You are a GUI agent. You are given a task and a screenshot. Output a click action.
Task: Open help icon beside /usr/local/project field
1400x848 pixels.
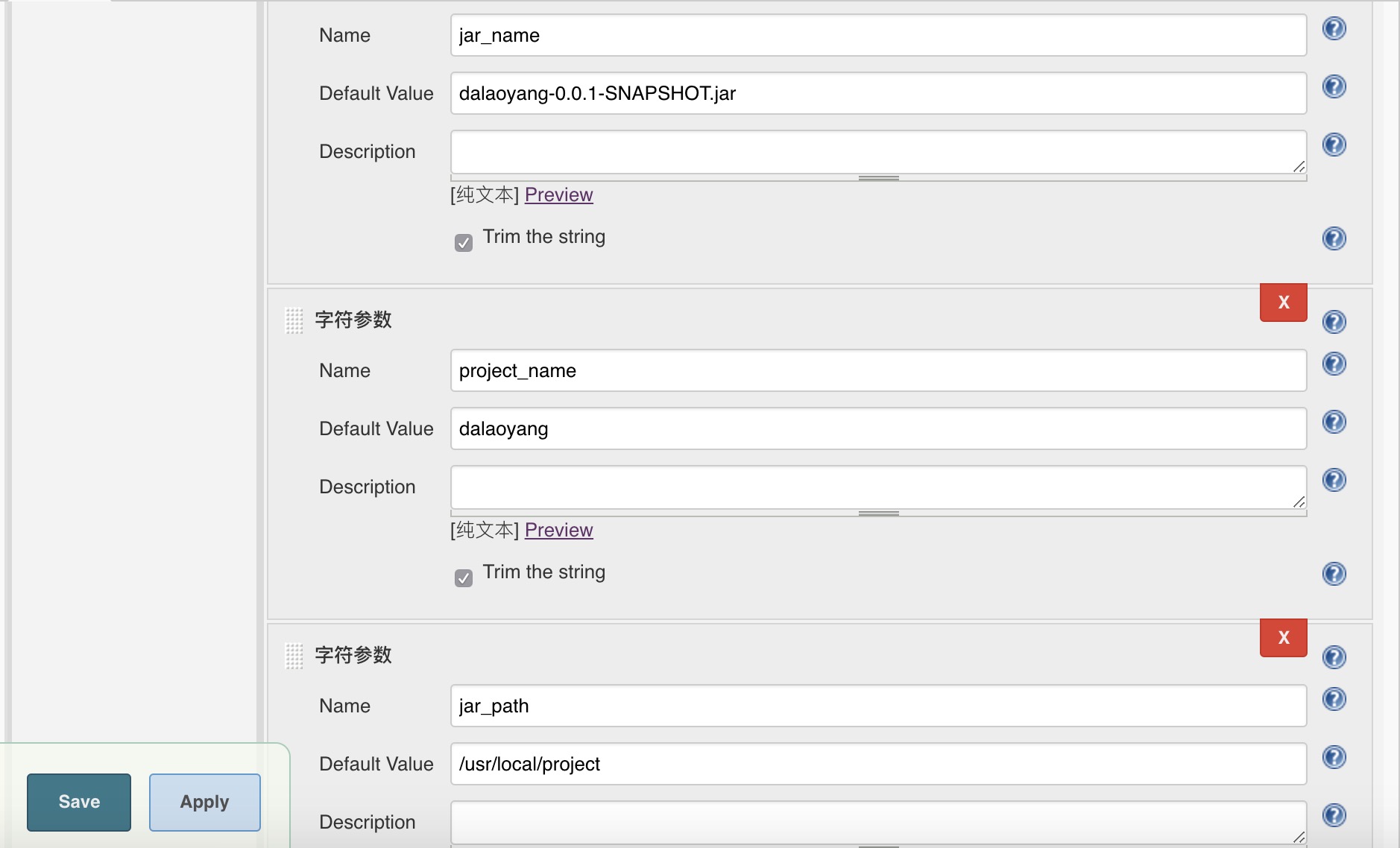(1334, 758)
